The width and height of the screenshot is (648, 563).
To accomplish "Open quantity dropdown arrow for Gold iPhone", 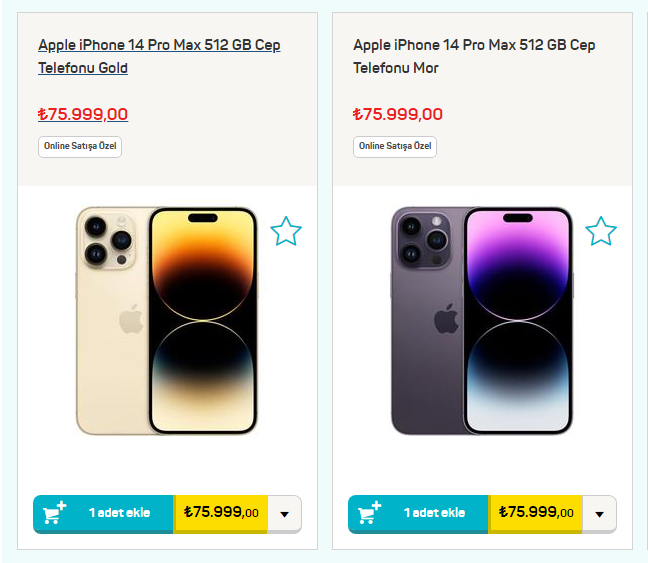I will (x=284, y=514).
